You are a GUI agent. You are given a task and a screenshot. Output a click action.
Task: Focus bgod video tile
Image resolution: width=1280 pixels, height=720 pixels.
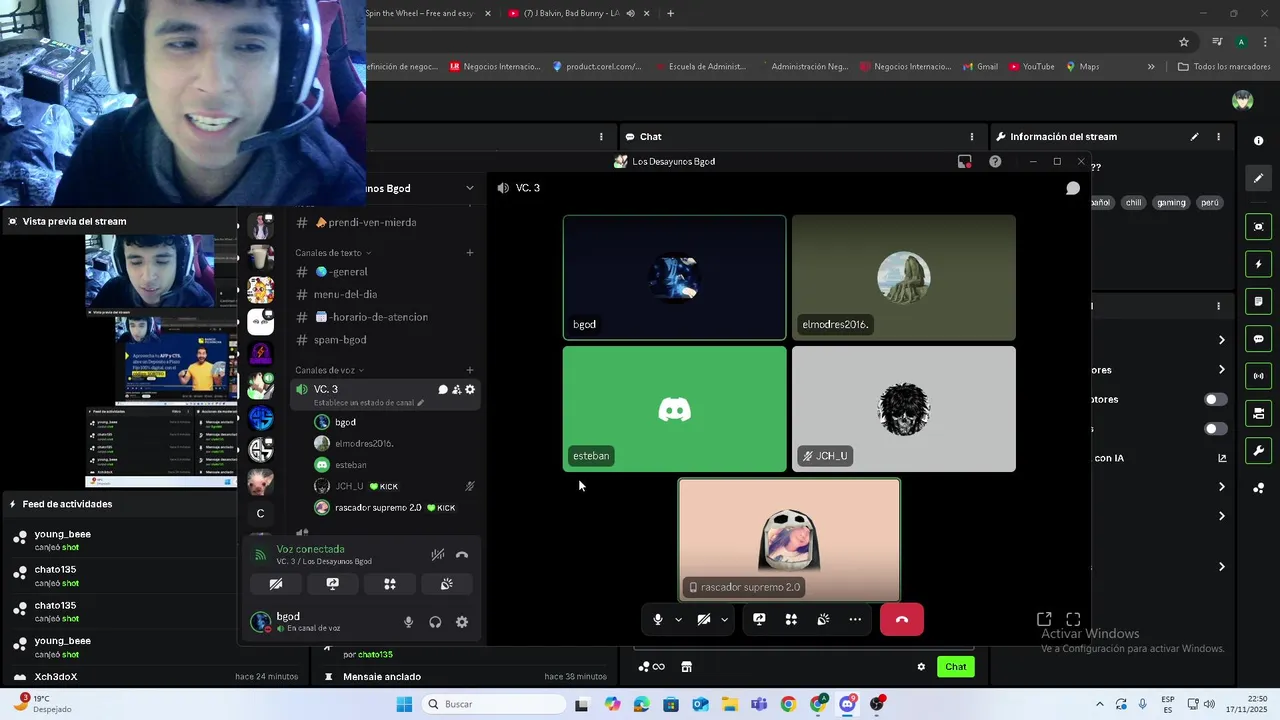674,278
